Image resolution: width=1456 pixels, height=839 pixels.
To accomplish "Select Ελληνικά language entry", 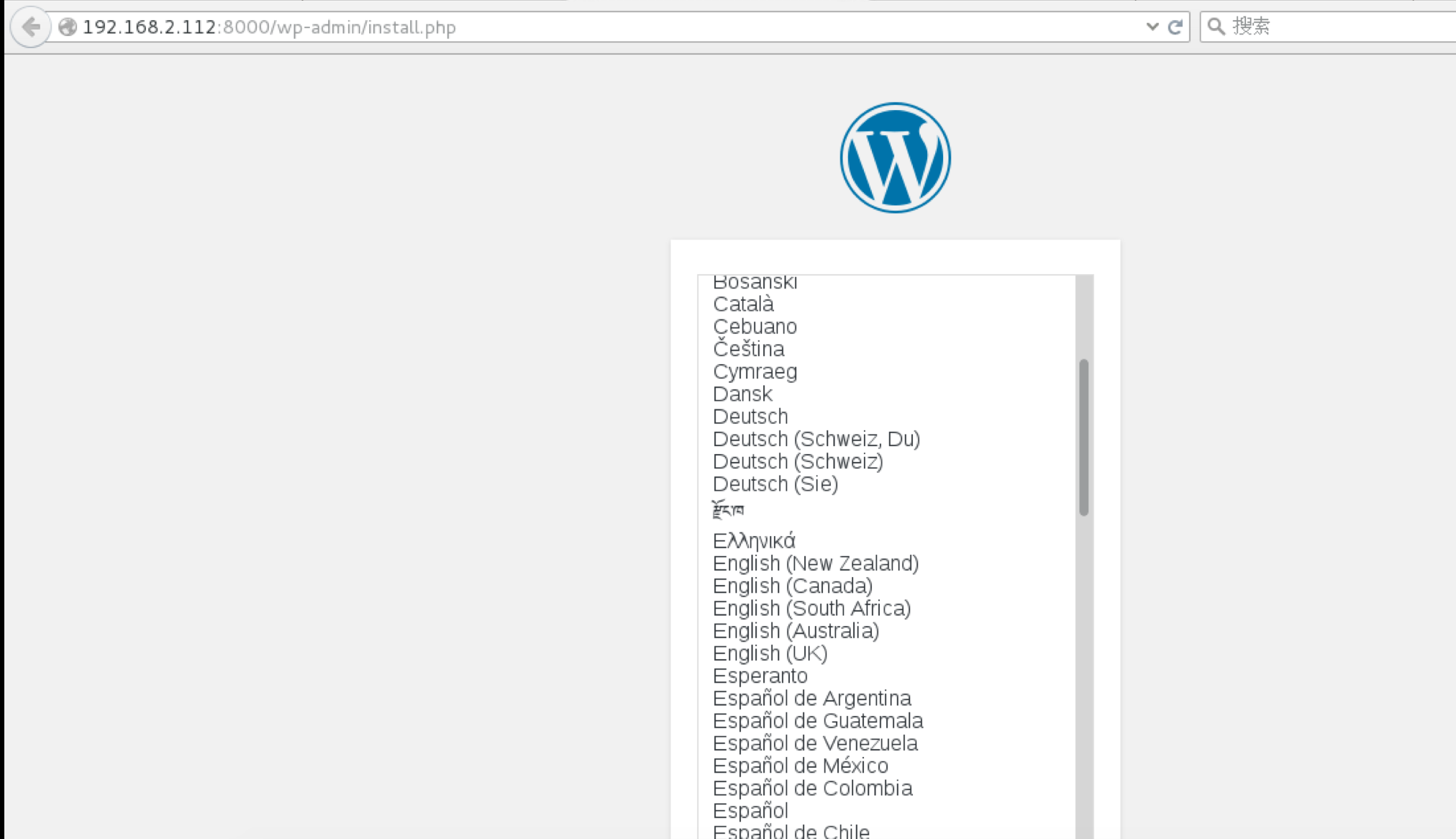I will (x=754, y=541).
